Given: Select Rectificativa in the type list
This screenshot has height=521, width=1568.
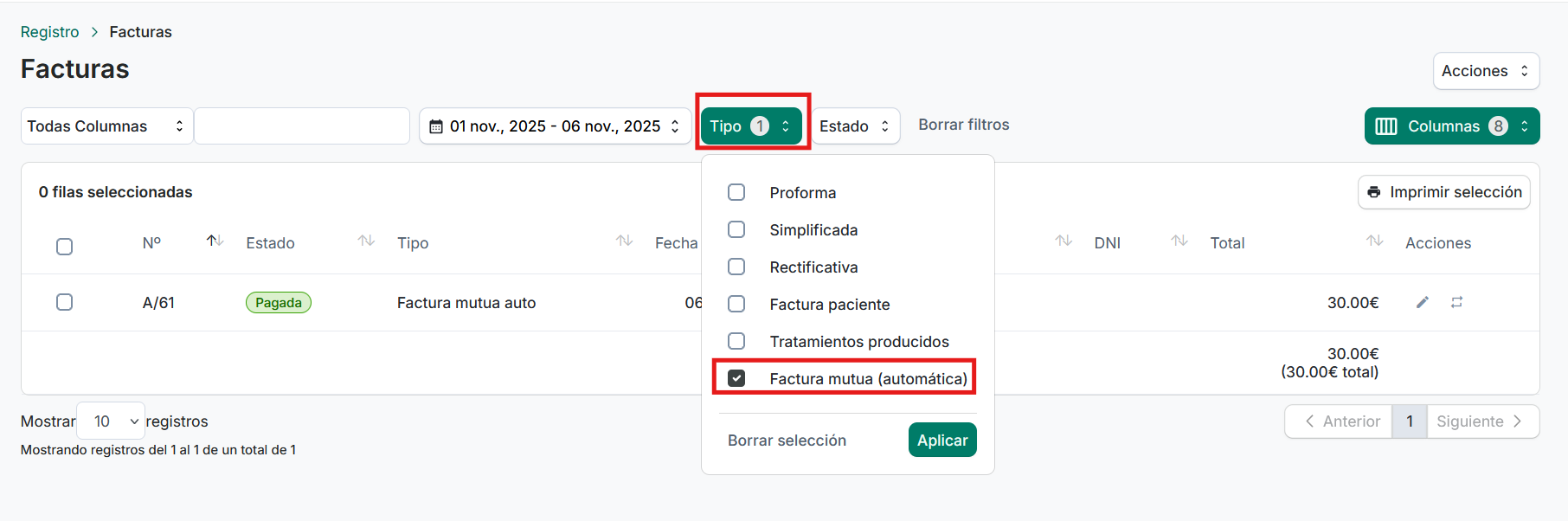Looking at the screenshot, I should point(736,267).
